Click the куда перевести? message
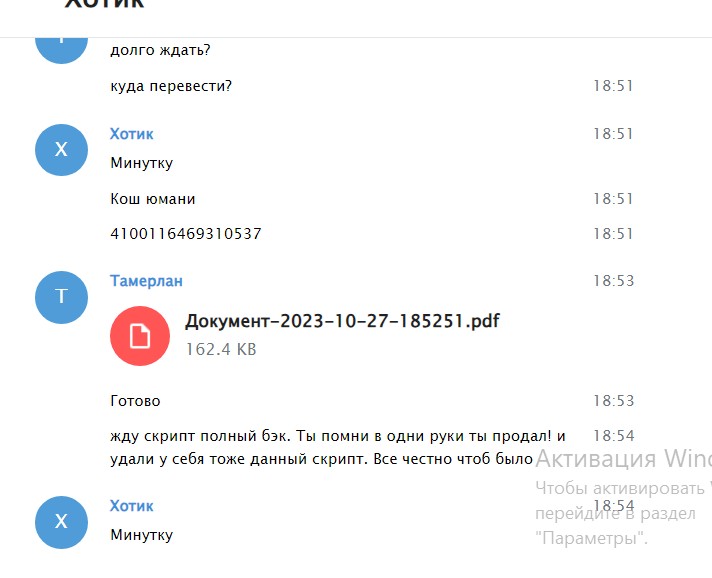The height and width of the screenshot is (578, 712). pyautogui.click(x=171, y=86)
